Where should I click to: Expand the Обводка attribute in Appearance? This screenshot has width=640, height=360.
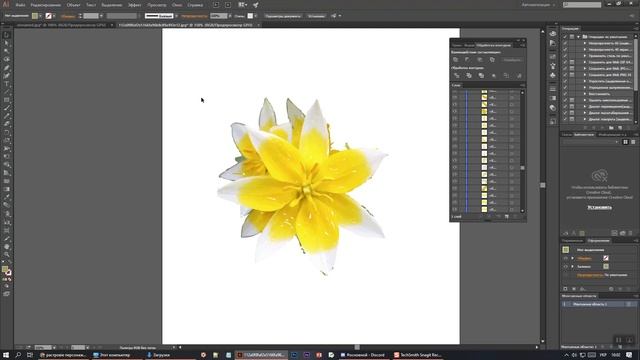tap(572, 258)
